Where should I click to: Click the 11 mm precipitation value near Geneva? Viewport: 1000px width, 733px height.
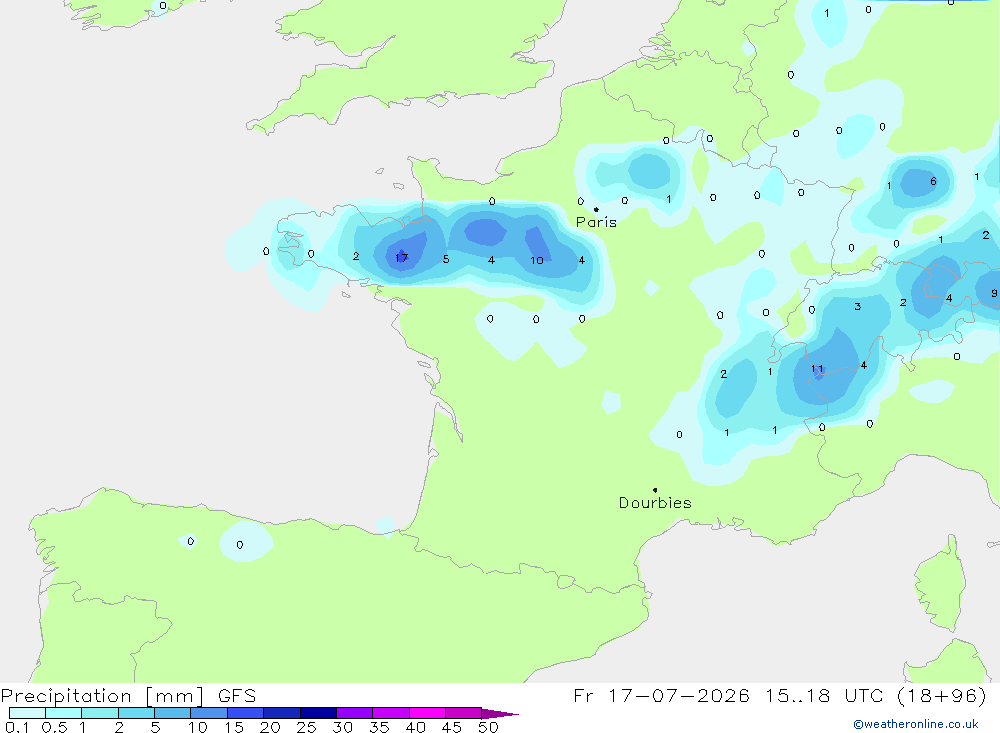817,369
